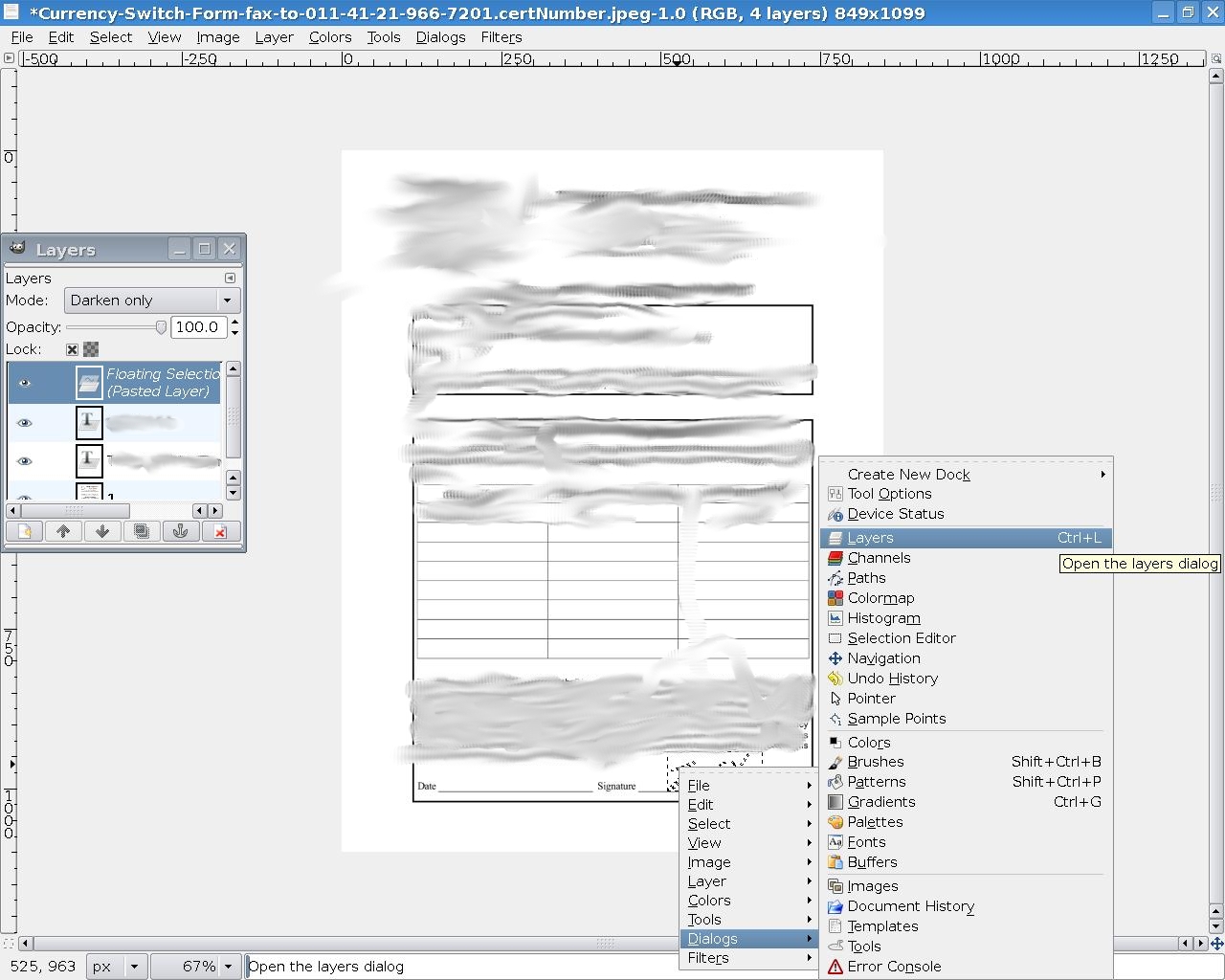Enable the alpha lock checkbox in the Layers panel
The height and width of the screenshot is (980, 1225).
click(90, 348)
